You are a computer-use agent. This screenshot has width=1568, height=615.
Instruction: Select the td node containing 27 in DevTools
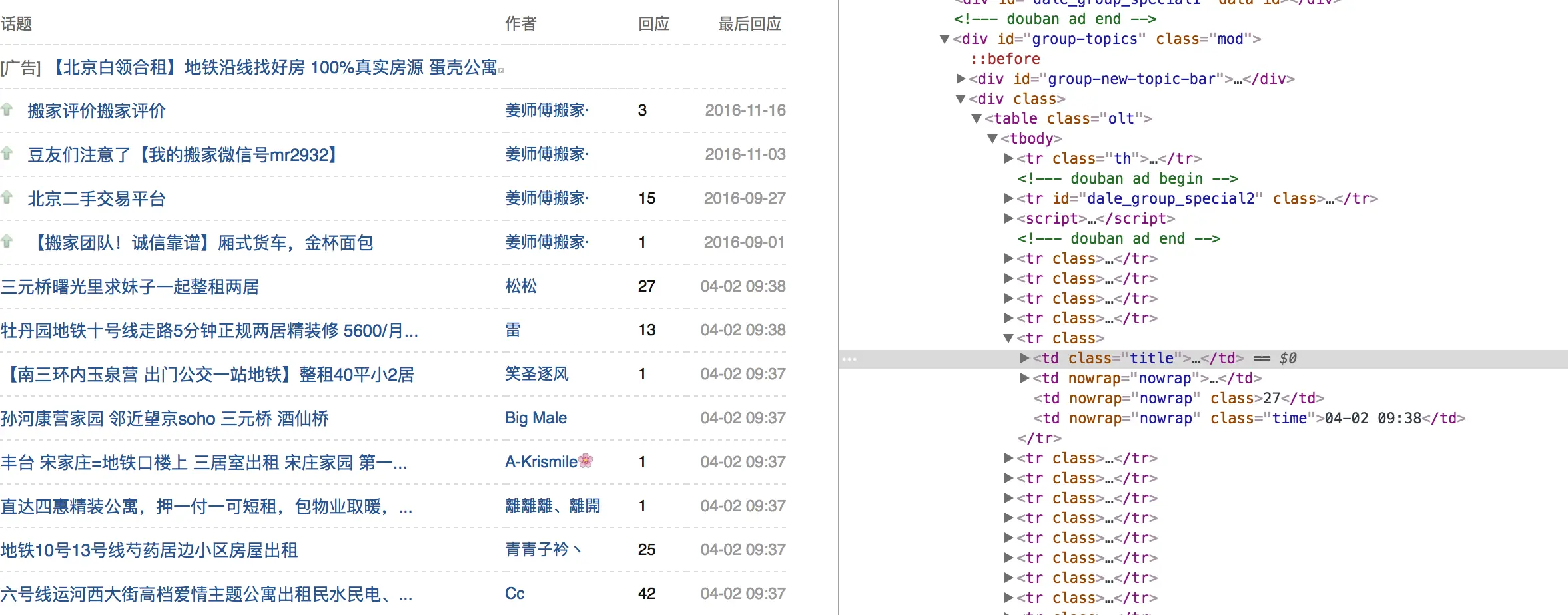coord(1179,399)
